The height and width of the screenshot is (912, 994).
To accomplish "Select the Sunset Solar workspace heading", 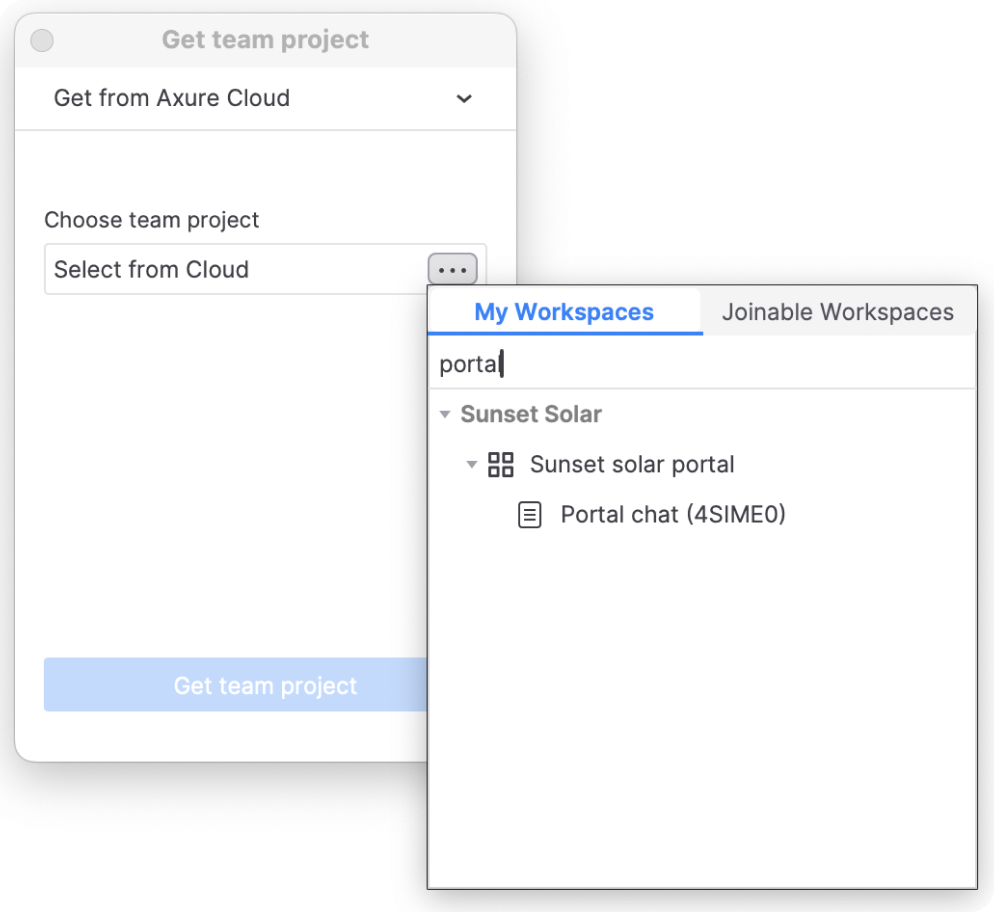I will click(x=531, y=415).
